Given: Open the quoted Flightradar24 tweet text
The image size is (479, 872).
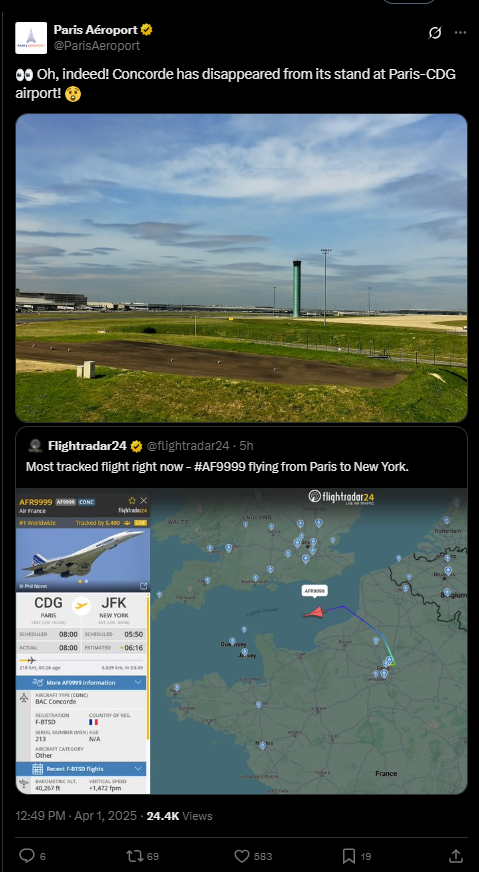Looking at the screenshot, I should point(218,467).
